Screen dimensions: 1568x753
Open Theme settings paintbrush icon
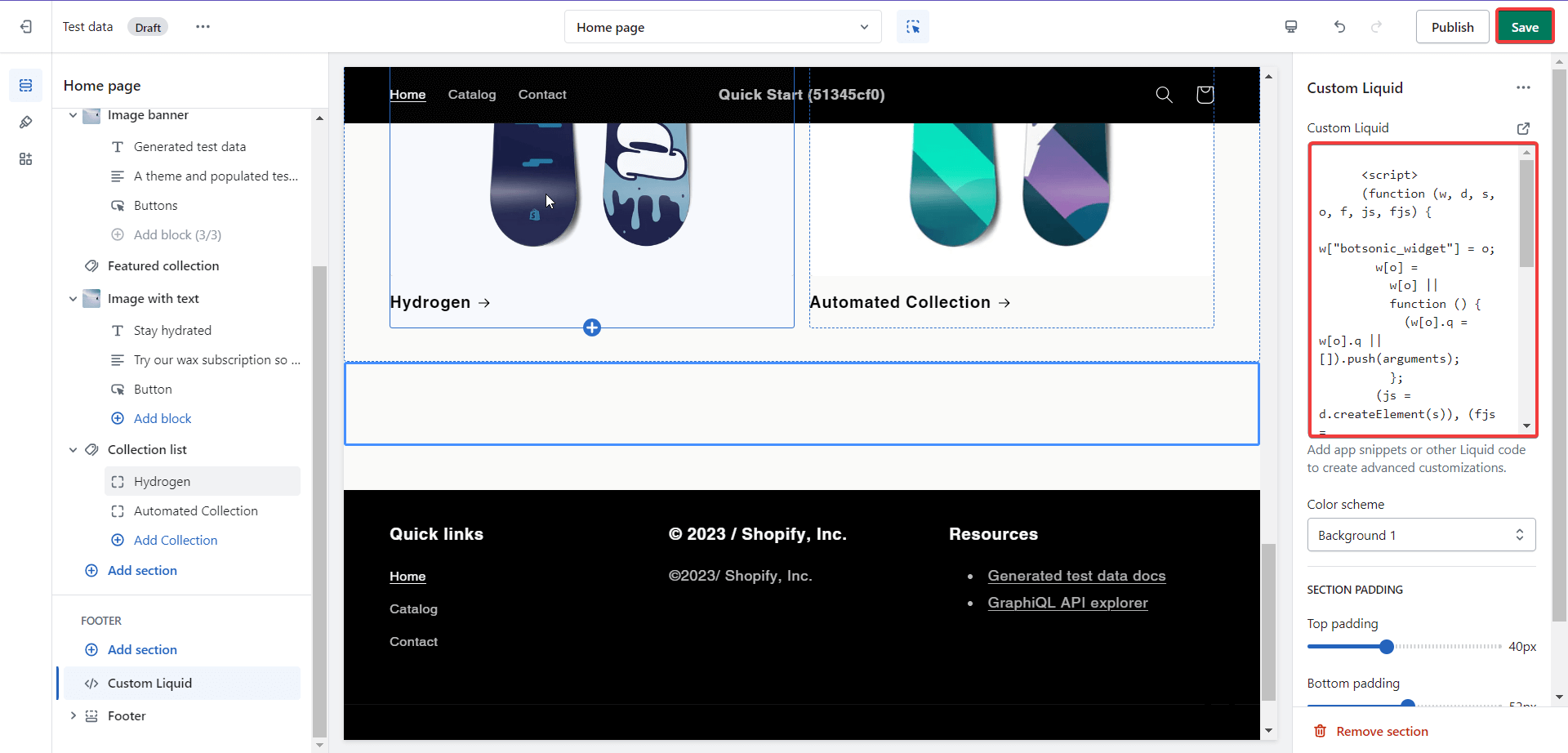[26, 123]
